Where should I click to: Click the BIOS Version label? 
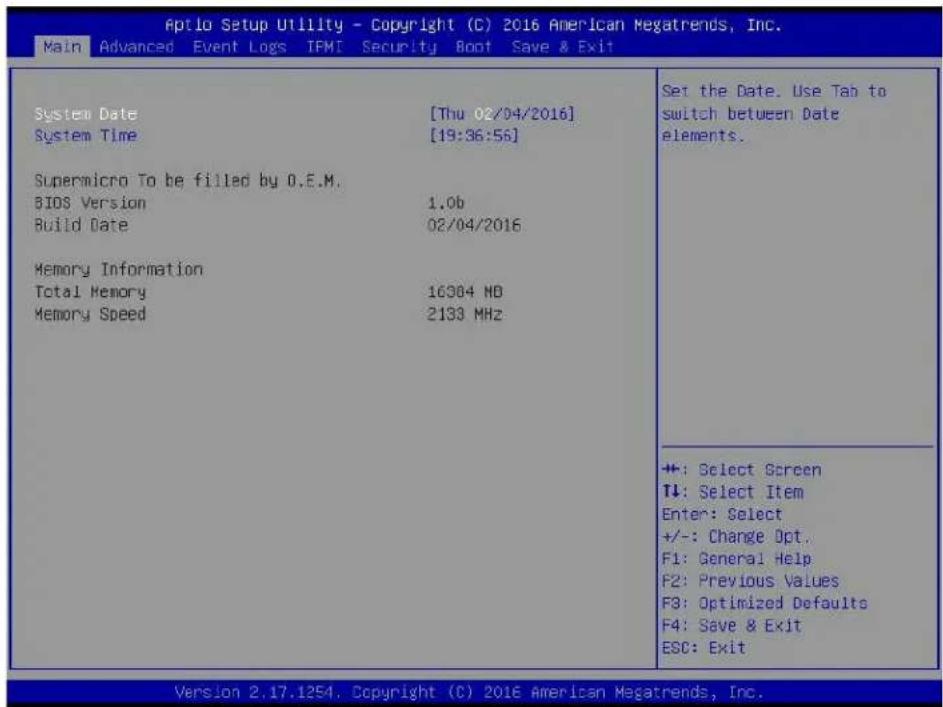(90, 203)
